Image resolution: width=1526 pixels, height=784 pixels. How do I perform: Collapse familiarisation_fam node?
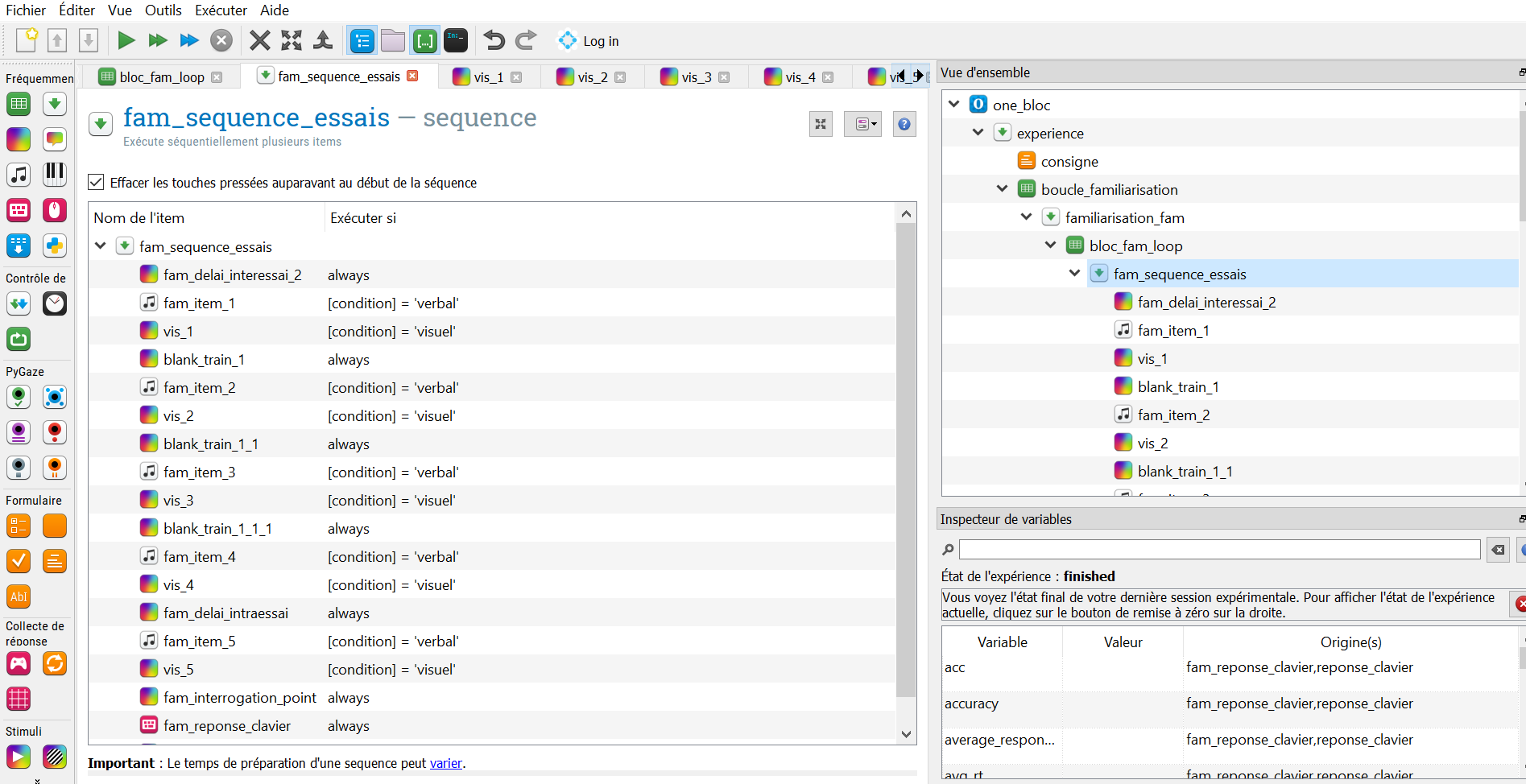point(1027,217)
